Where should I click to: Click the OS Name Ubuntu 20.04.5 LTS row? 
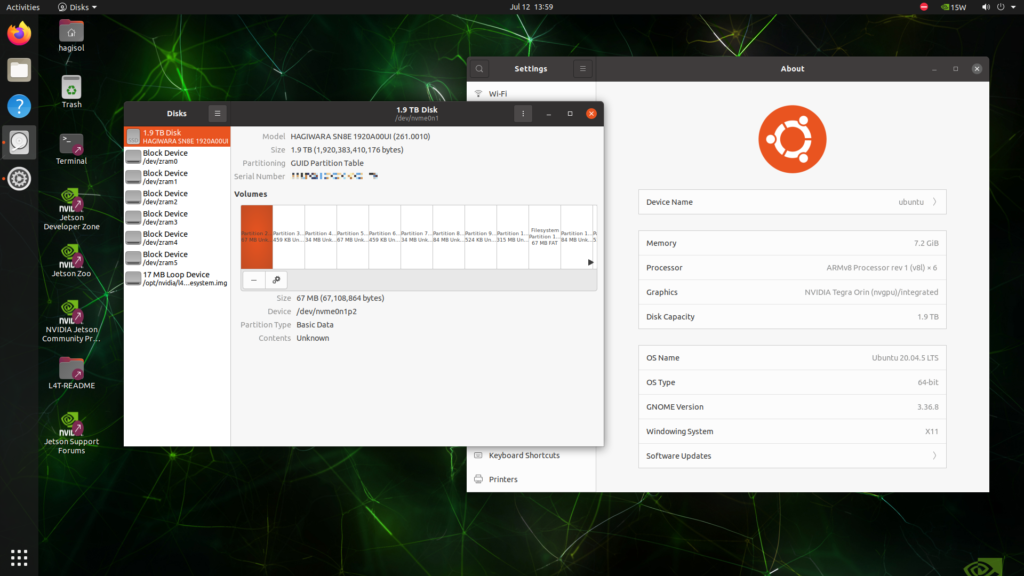(x=792, y=358)
